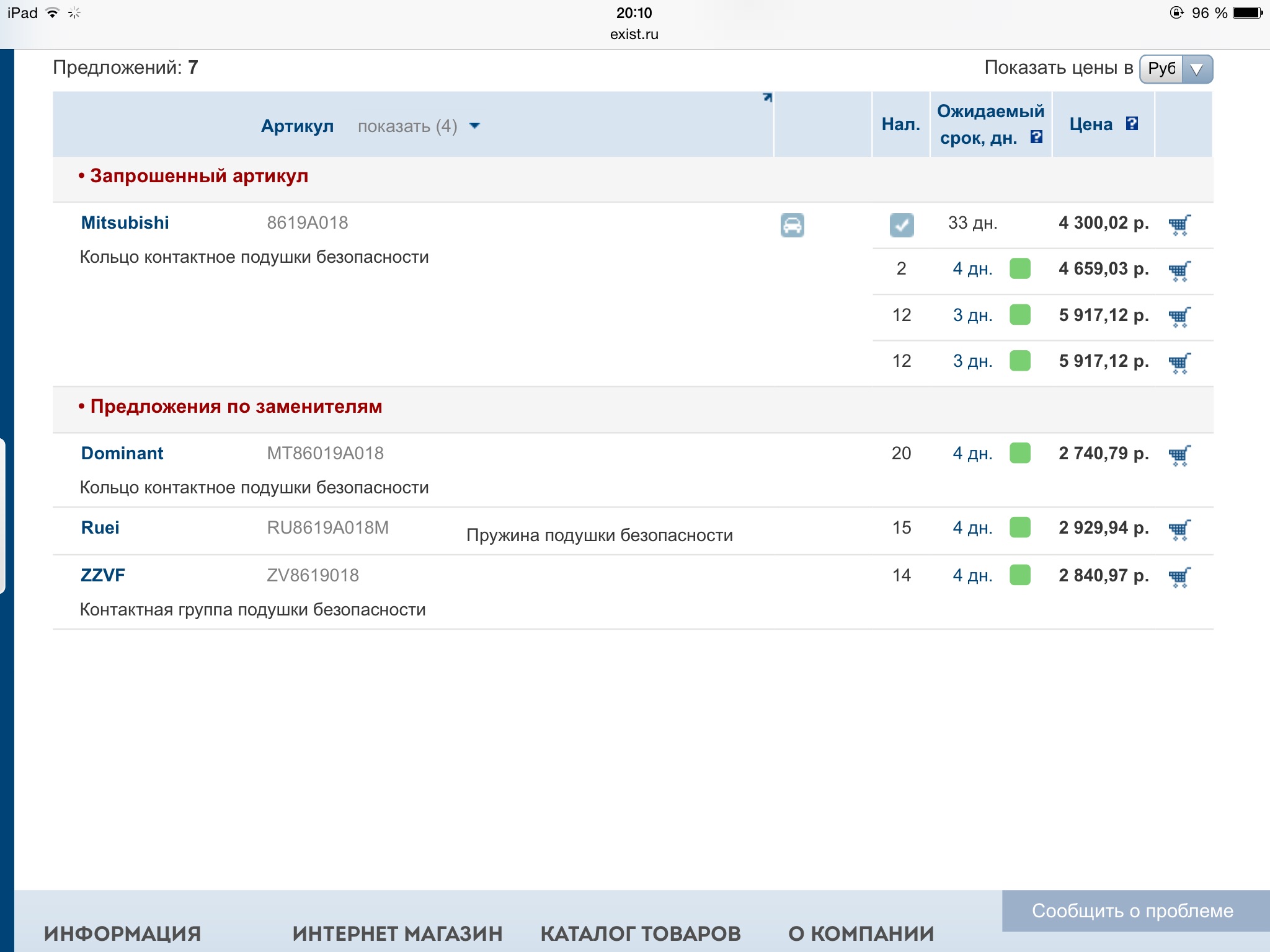
Task: Click the ZZVF brand link
Action: click(x=103, y=575)
